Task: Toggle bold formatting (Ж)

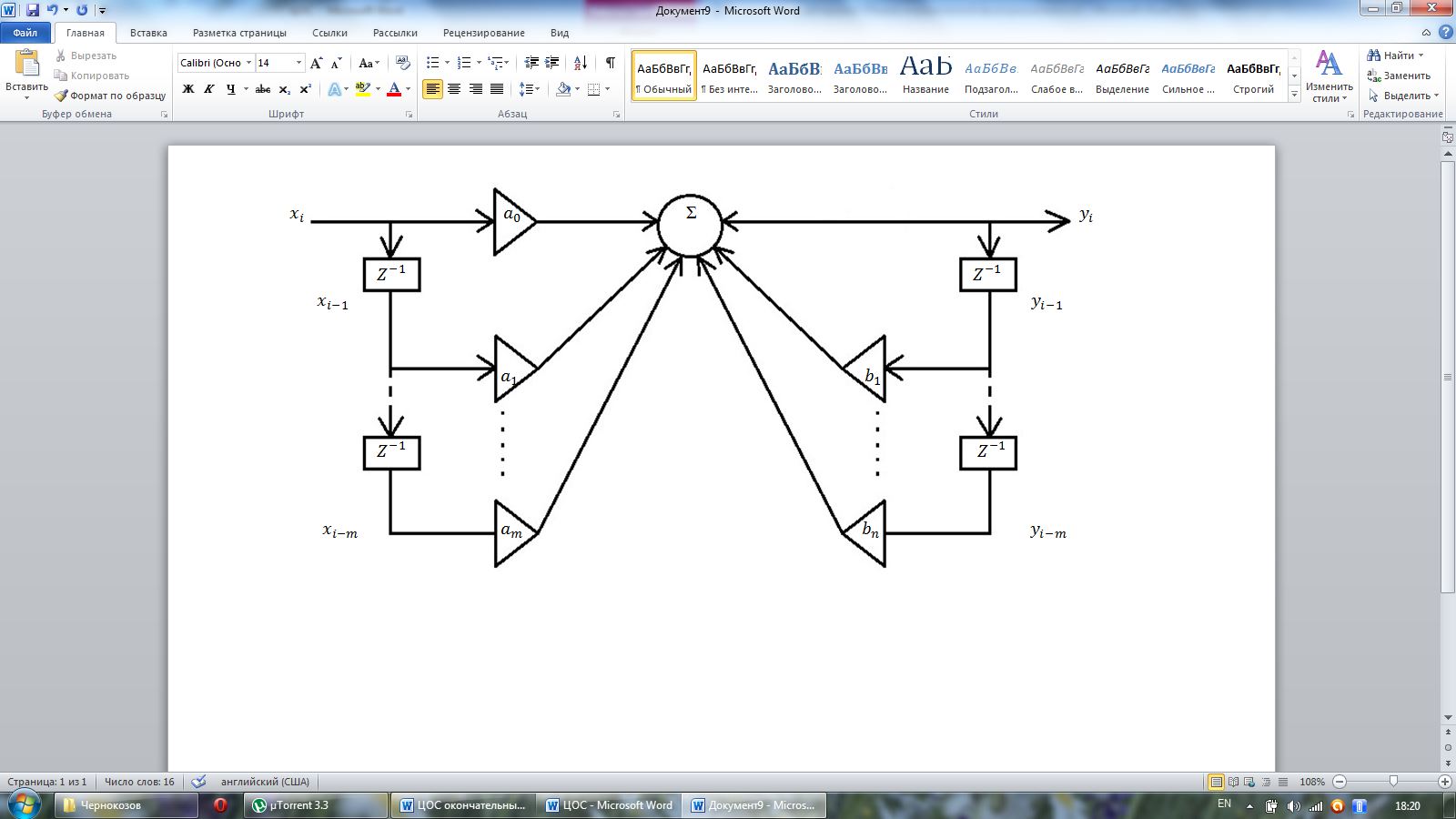Action: (188, 89)
